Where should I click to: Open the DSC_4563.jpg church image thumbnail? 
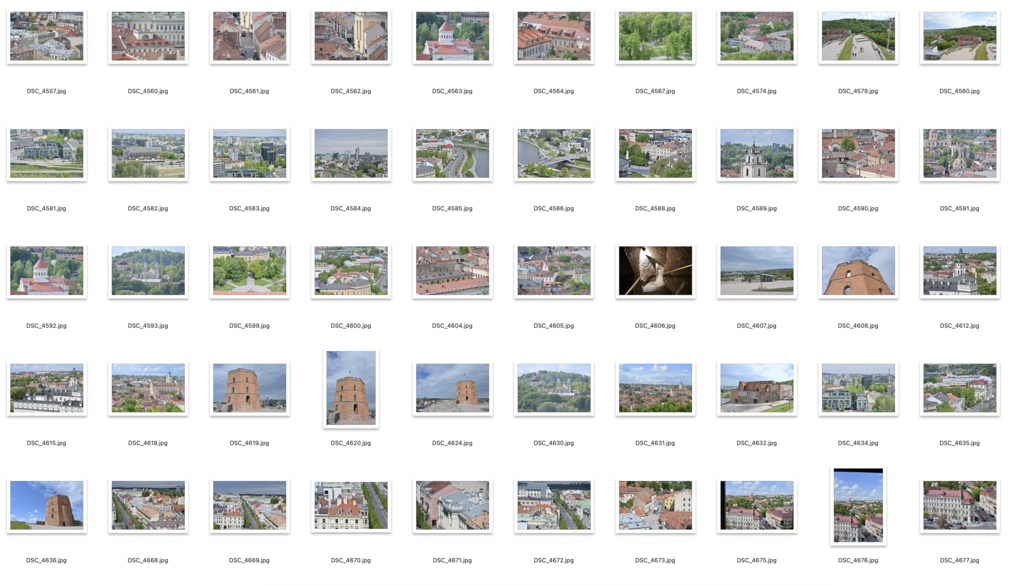tap(453, 36)
